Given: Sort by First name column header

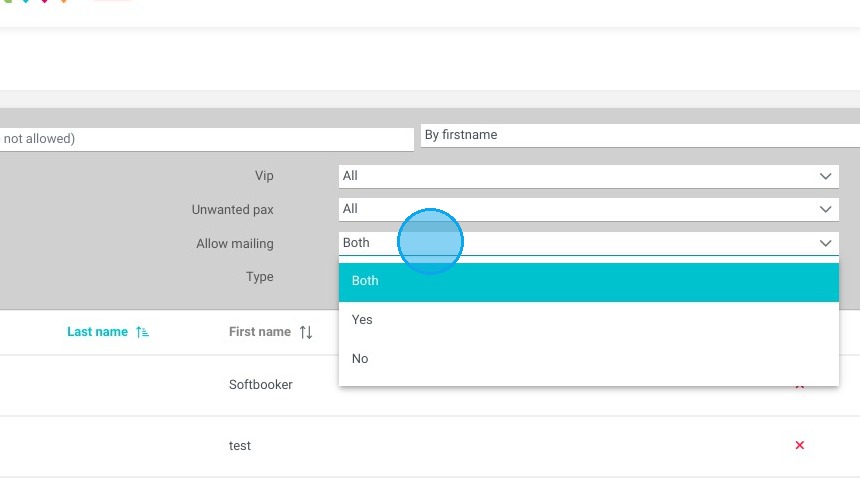Looking at the screenshot, I should [259, 332].
